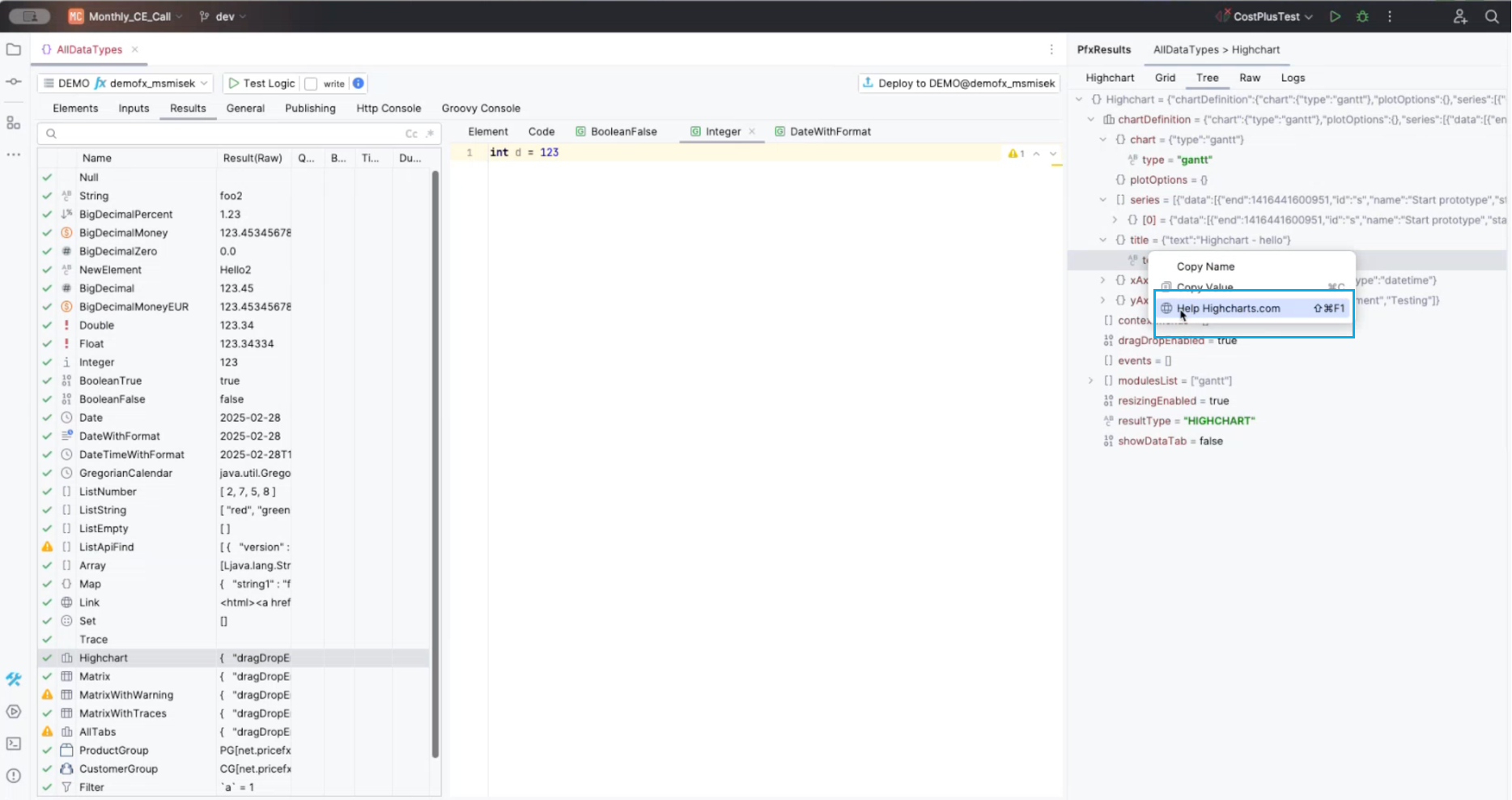Open the Commit tool window icon

[x=14, y=82]
